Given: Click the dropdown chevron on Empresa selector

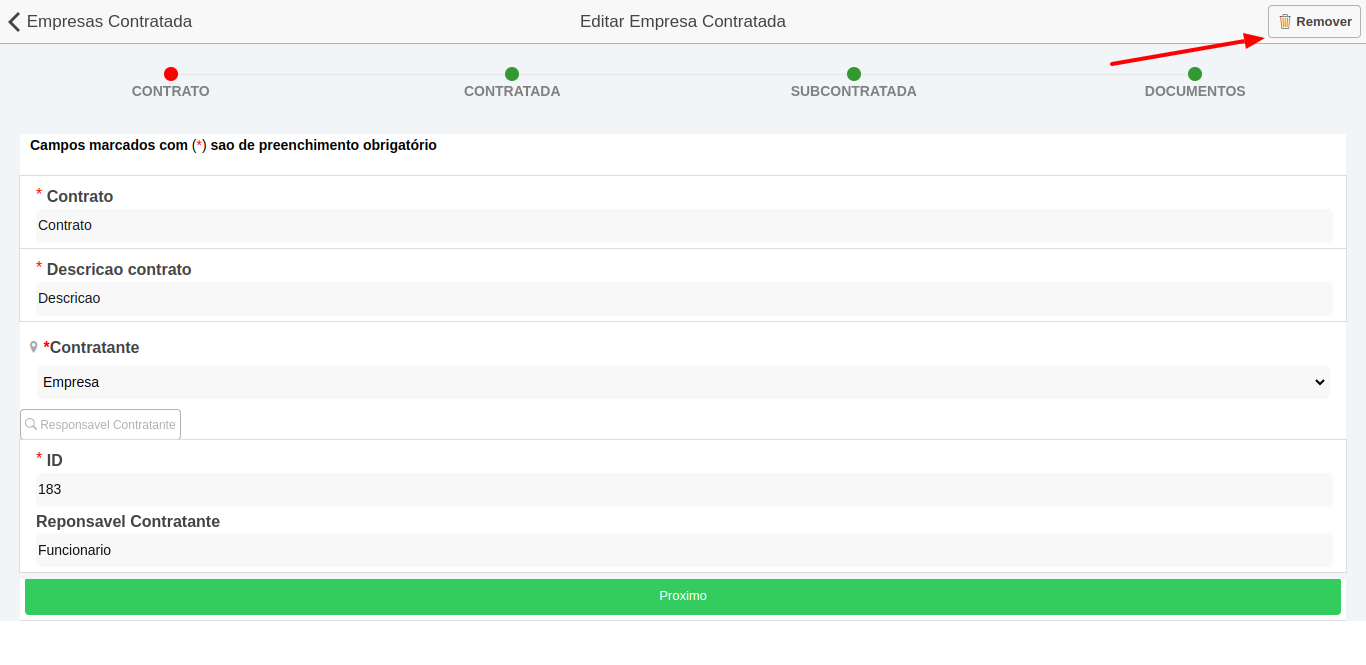Looking at the screenshot, I should 1321,382.
